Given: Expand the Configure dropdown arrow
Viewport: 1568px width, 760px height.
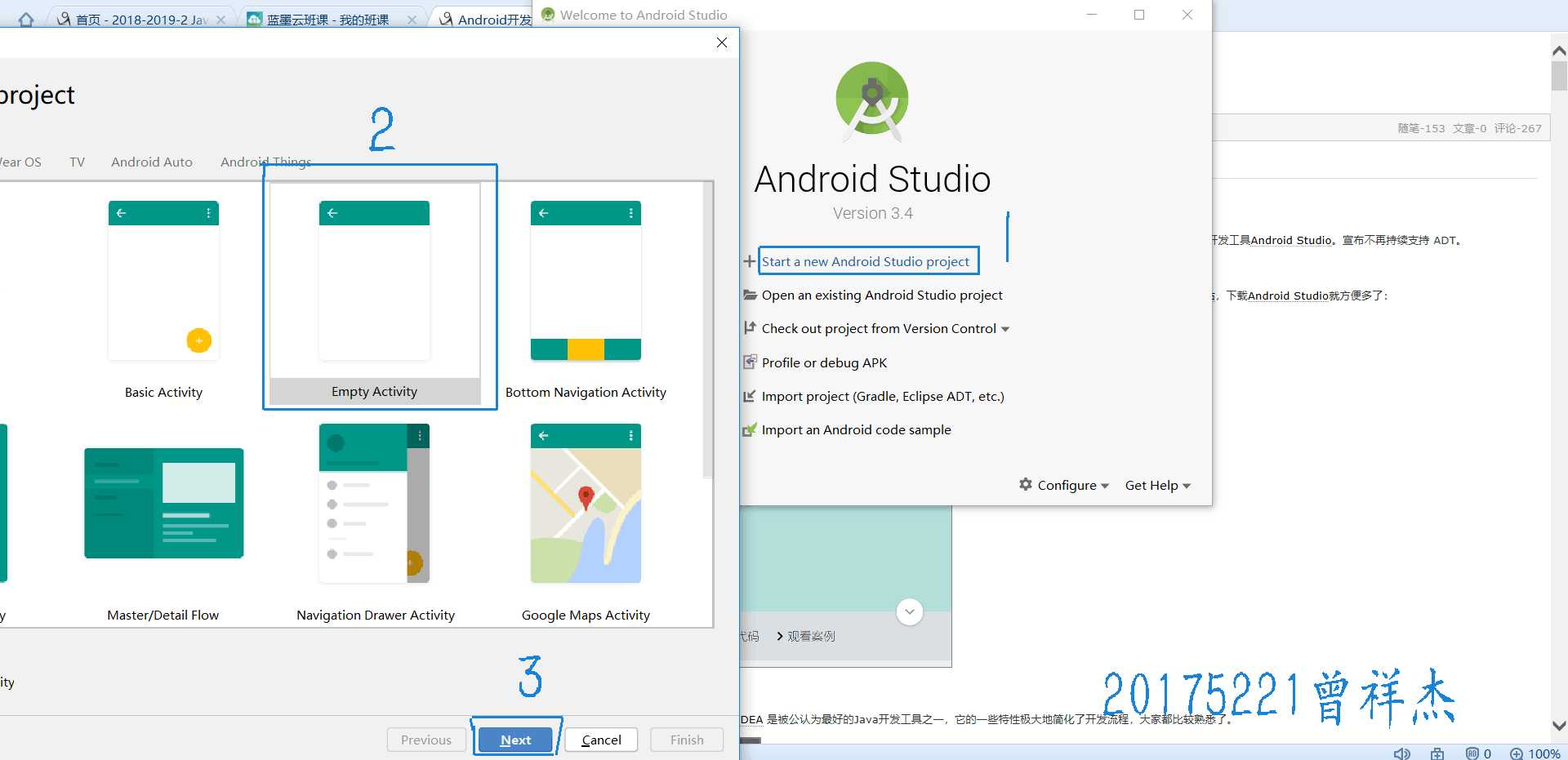Looking at the screenshot, I should pyautogui.click(x=1105, y=487).
